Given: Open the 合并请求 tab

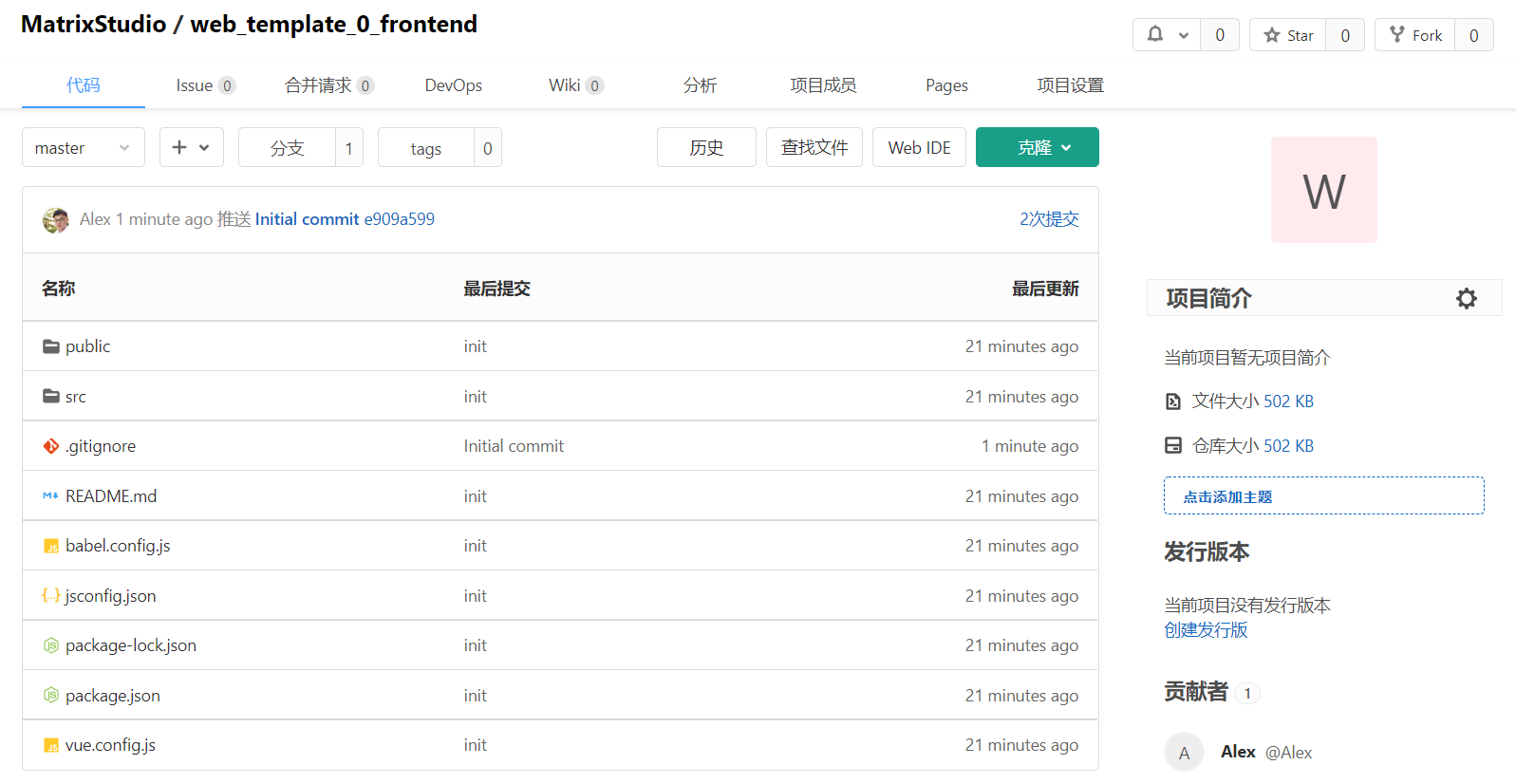Looking at the screenshot, I should [x=329, y=85].
